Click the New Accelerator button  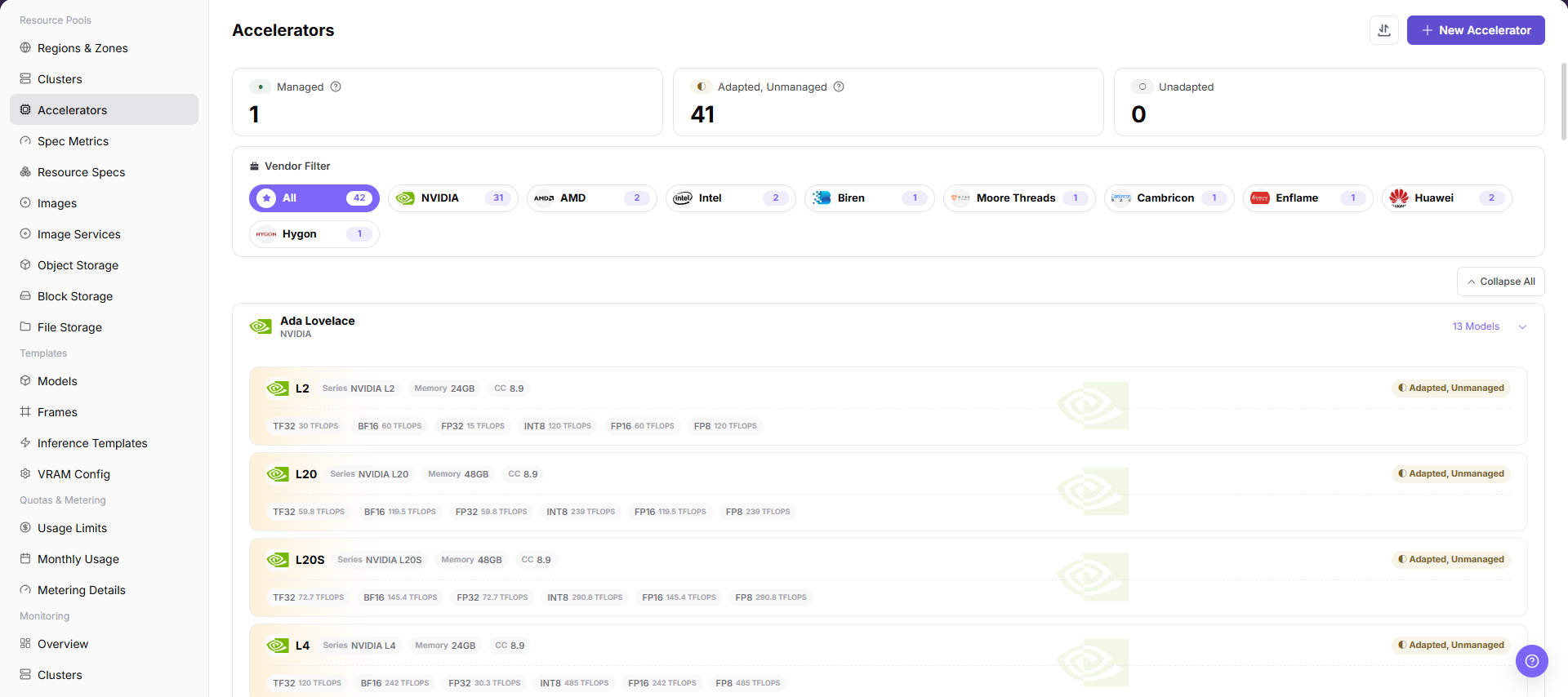pyautogui.click(x=1476, y=30)
